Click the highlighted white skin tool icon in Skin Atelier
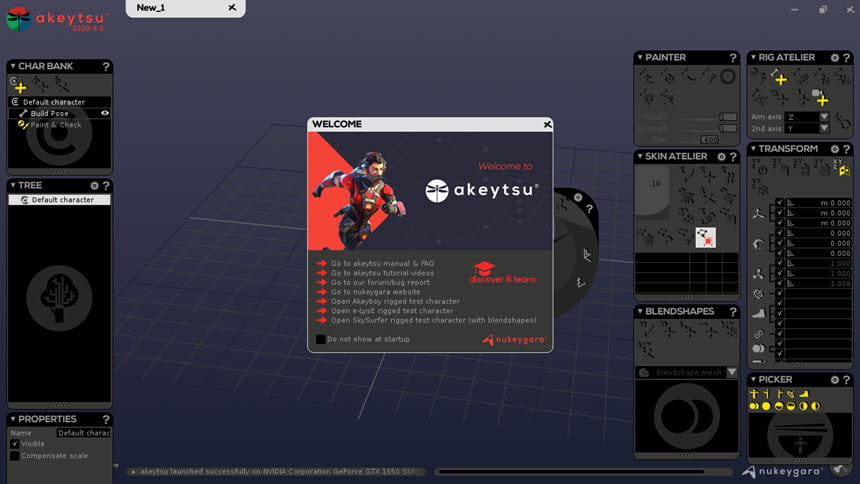 tap(705, 238)
